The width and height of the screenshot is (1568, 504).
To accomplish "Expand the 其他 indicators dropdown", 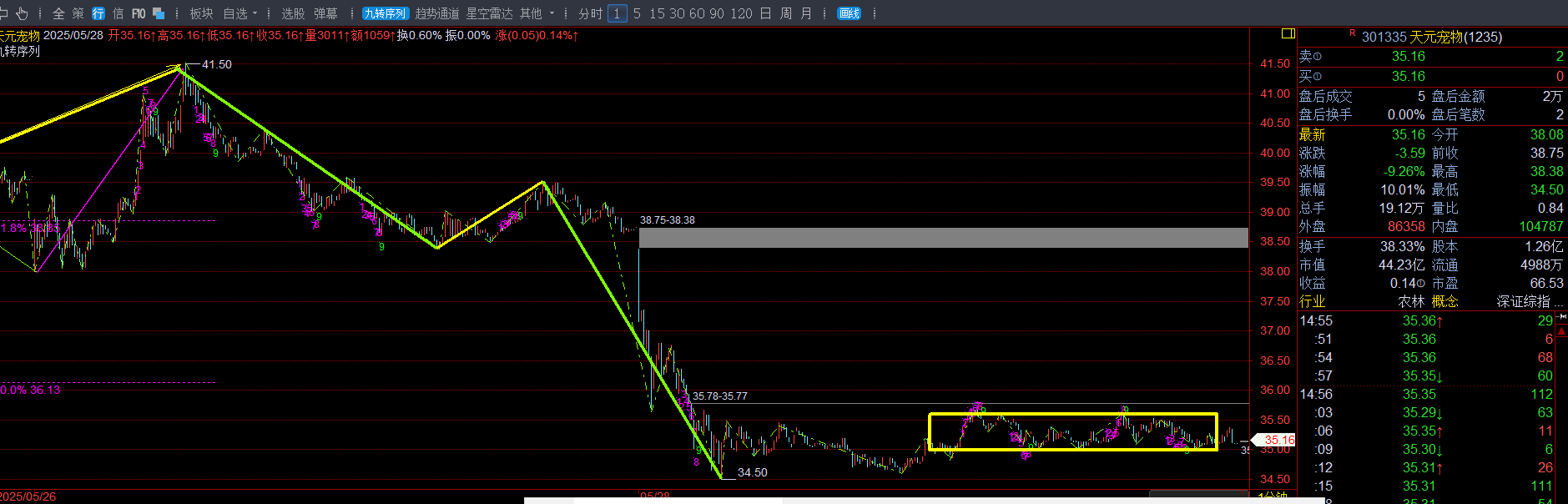I will tap(537, 13).
